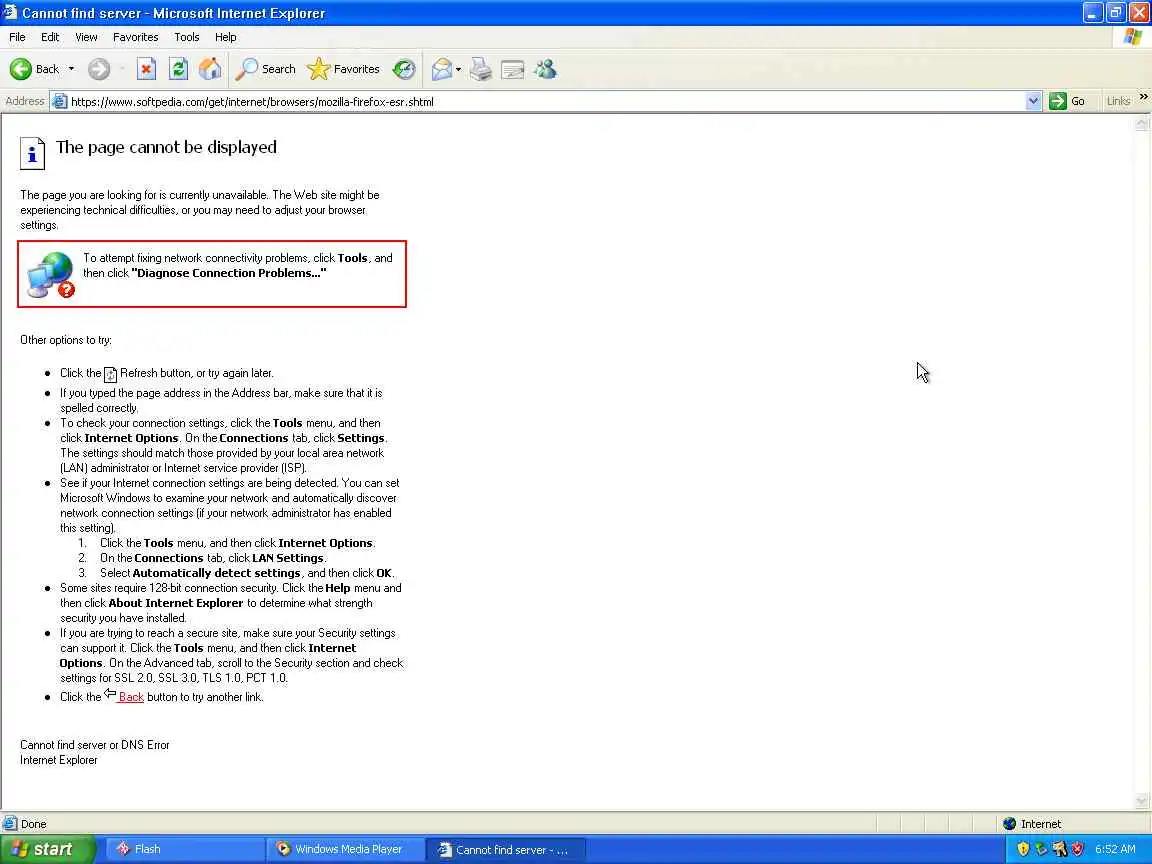This screenshot has height=864, width=1152.
Task: Click the Edit page toolbar icon
Action: [x=513, y=70]
